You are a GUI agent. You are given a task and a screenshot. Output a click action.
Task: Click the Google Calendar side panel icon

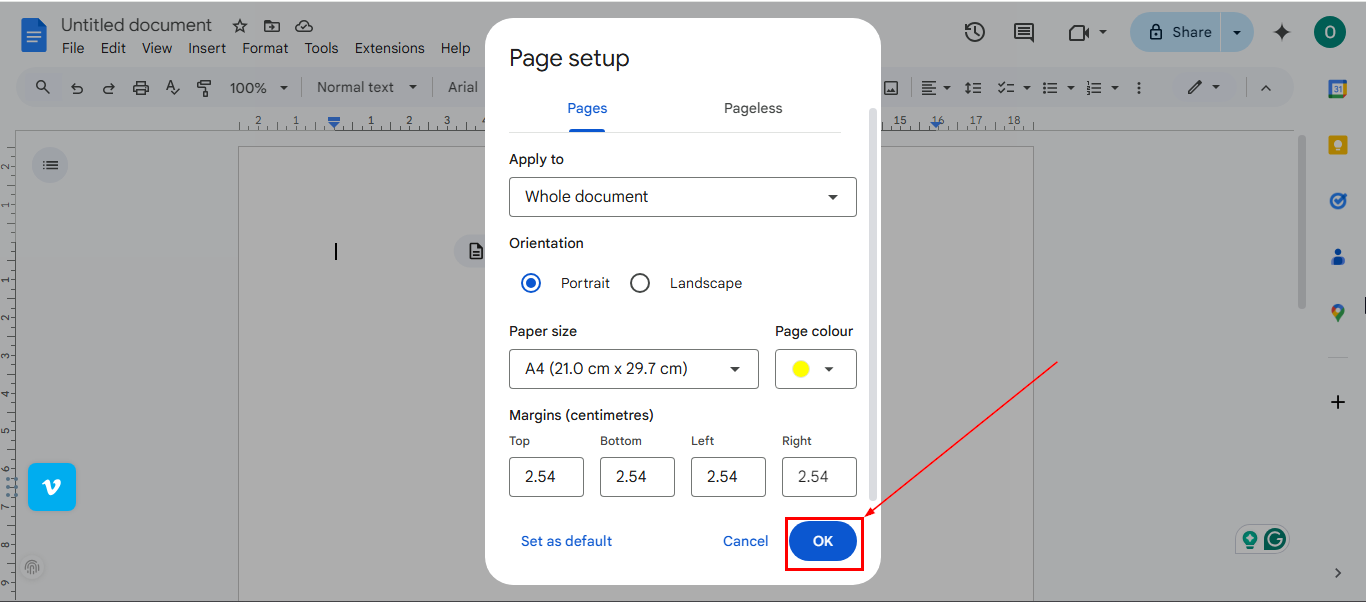(1338, 88)
